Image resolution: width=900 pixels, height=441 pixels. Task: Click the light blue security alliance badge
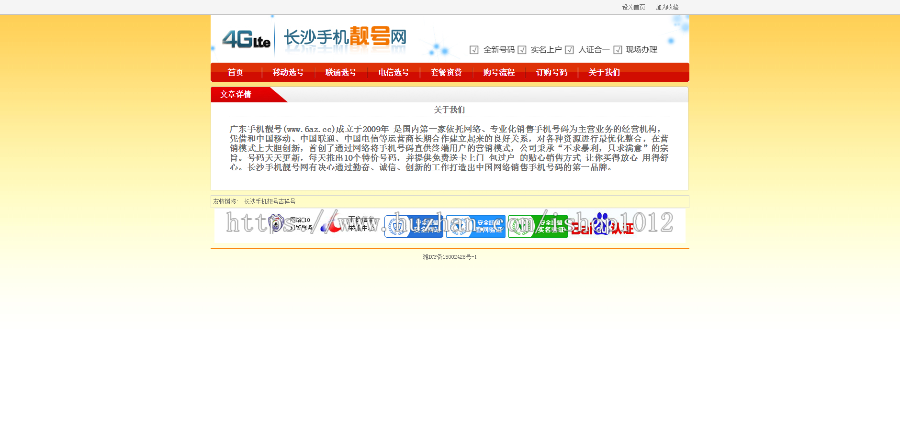tap(476, 226)
